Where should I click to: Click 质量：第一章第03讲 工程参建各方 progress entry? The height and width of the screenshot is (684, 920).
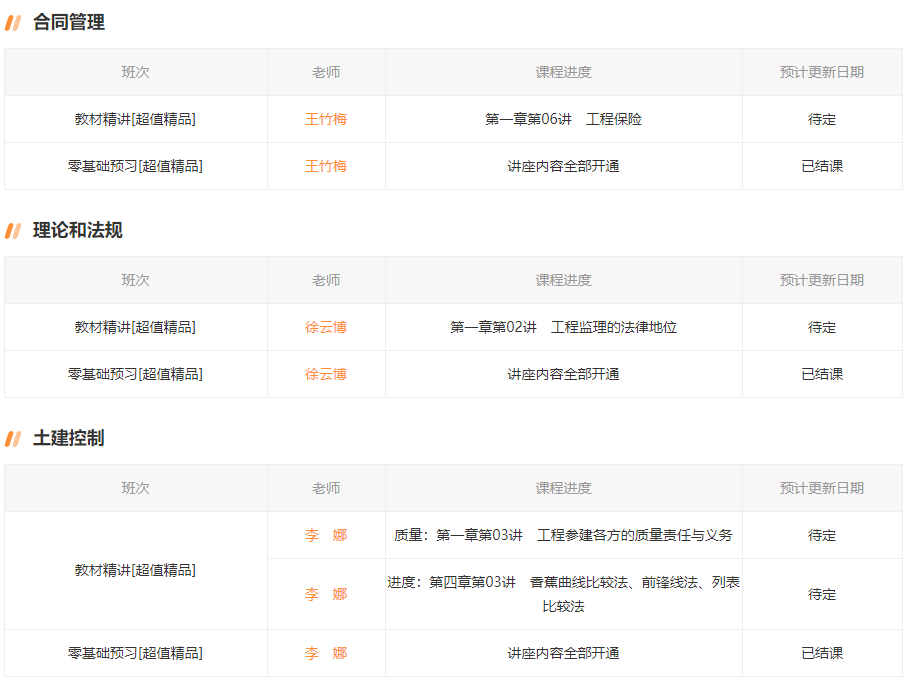click(x=563, y=535)
